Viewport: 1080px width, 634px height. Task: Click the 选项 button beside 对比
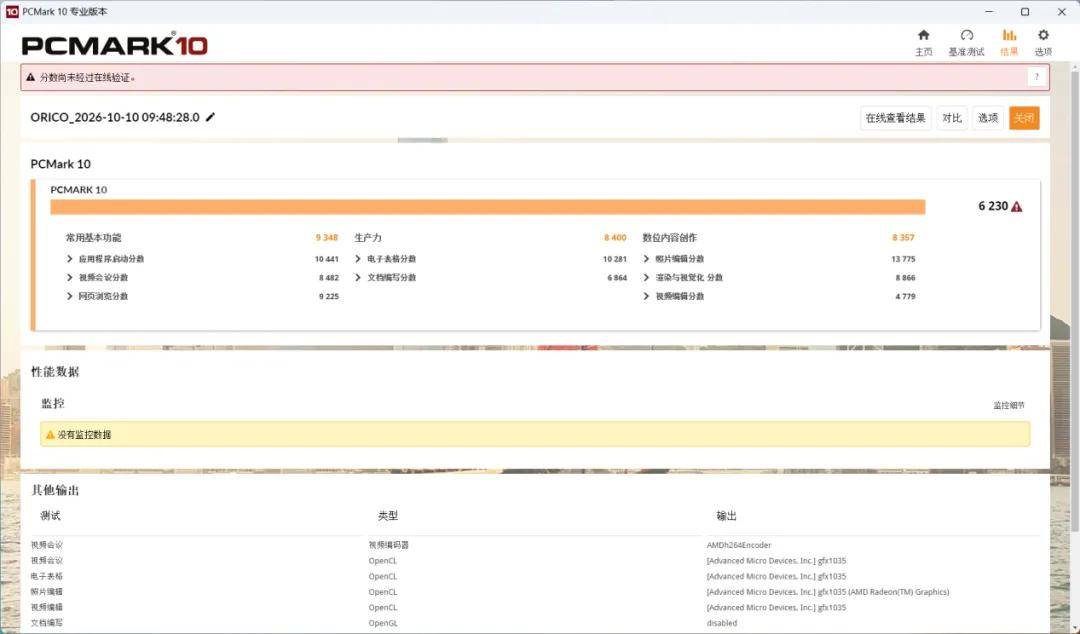tap(988, 118)
